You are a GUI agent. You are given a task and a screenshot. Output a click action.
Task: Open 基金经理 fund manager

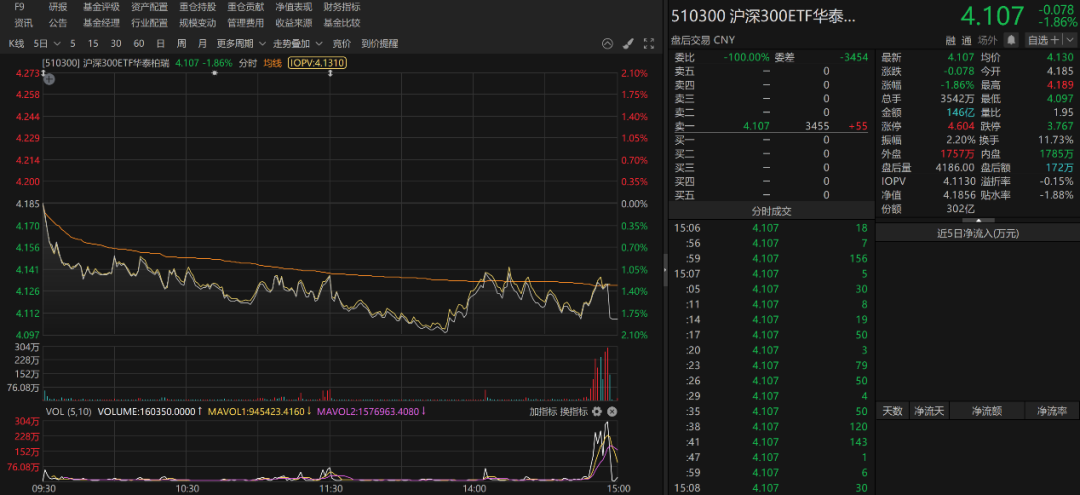click(x=101, y=23)
